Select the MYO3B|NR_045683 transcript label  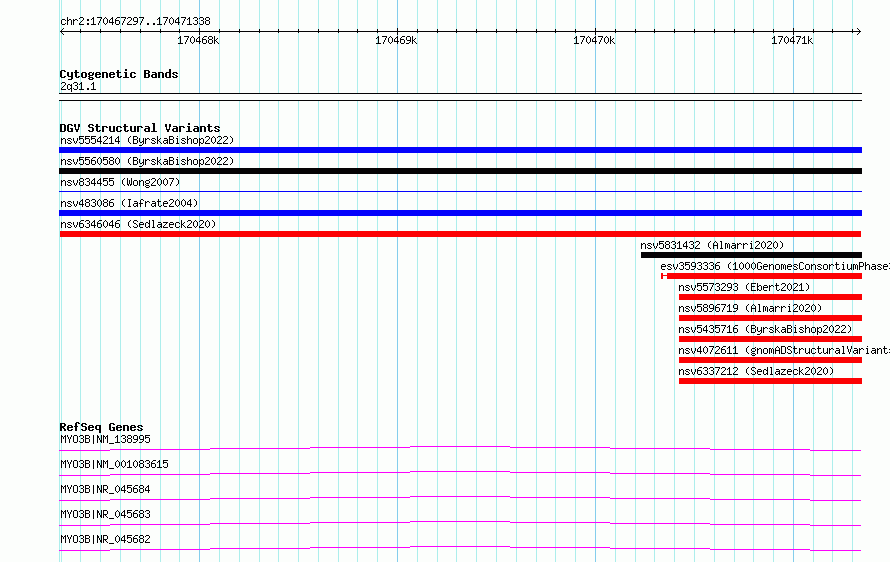[105, 514]
